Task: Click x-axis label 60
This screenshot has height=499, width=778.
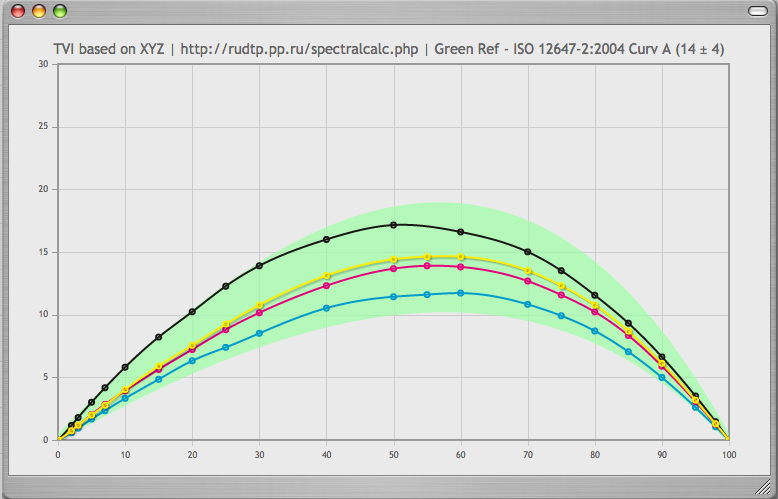Action: 460,454
